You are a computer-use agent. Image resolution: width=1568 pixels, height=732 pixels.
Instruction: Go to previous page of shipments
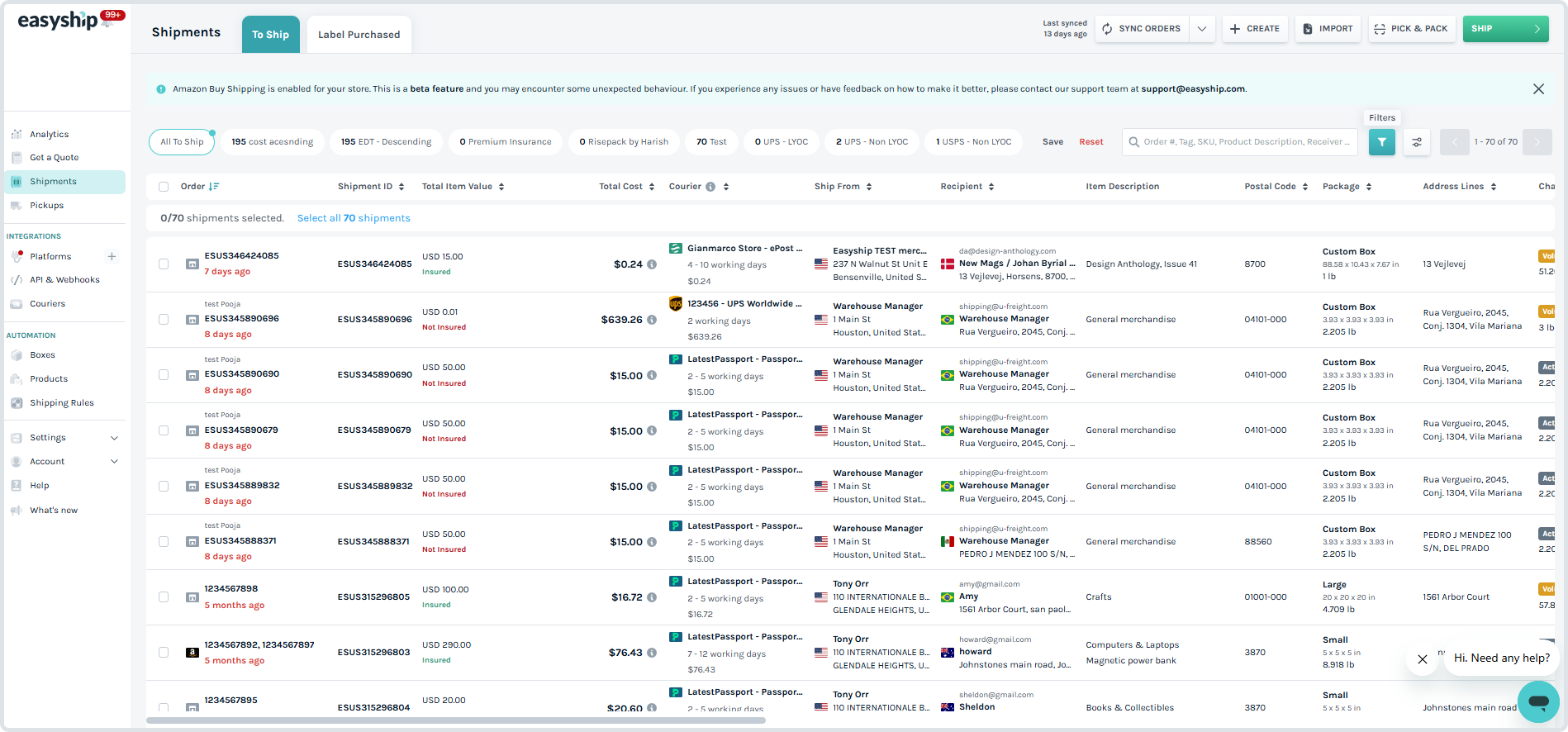pyautogui.click(x=1454, y=142)
